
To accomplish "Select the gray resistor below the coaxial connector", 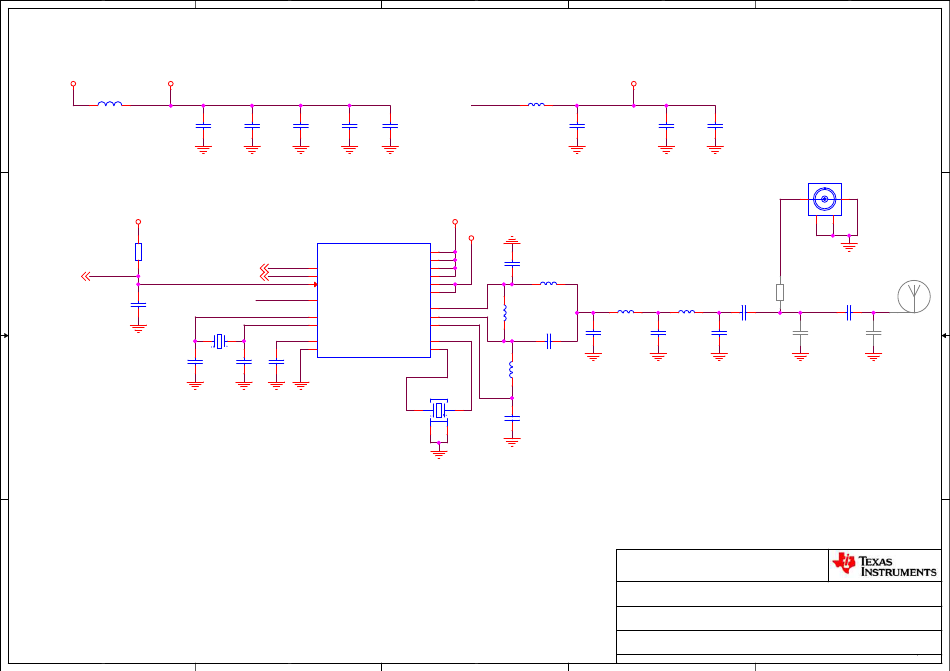I will click(x=780, y=293).
